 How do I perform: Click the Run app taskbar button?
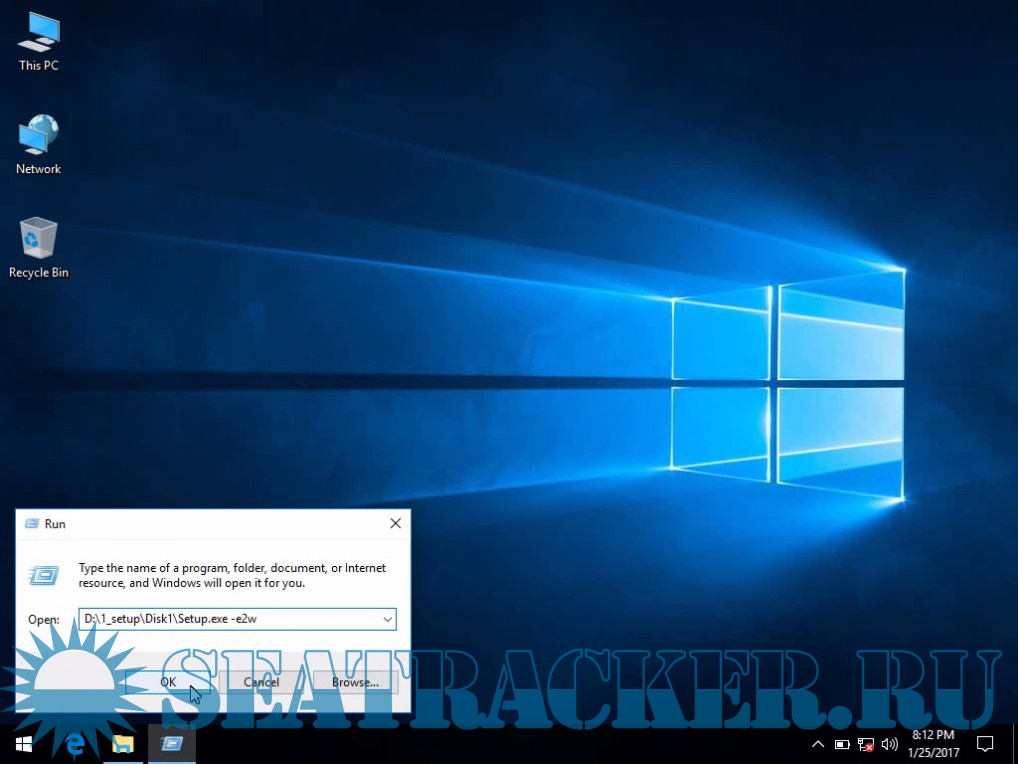(x=171, y=744)
